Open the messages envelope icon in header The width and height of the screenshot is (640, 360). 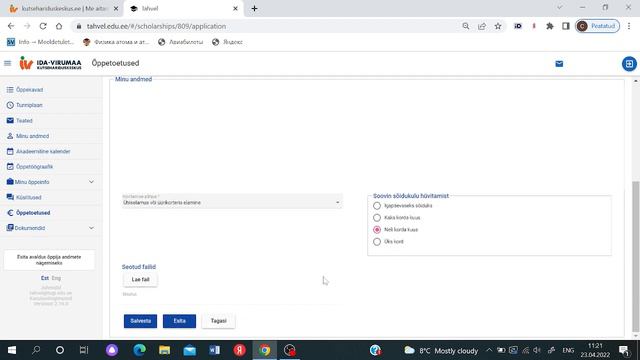click(559, 64)
